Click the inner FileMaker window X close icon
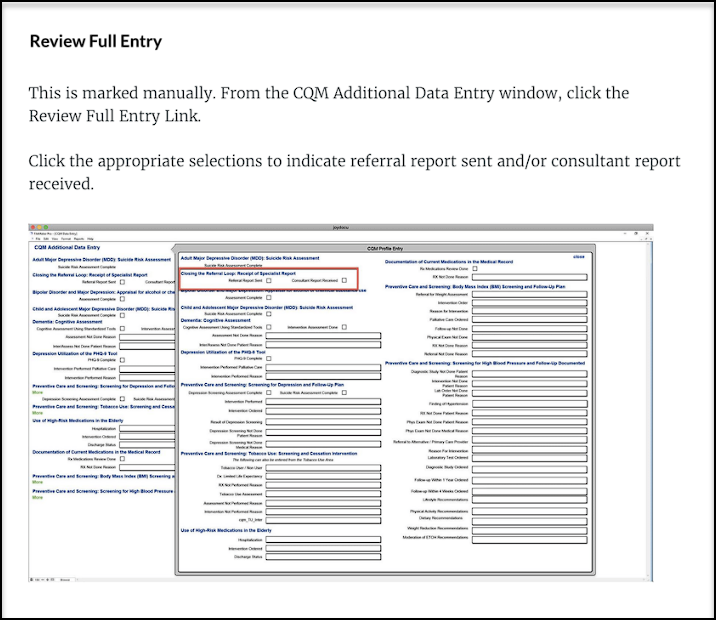716x620 pixels. [647, 233]
